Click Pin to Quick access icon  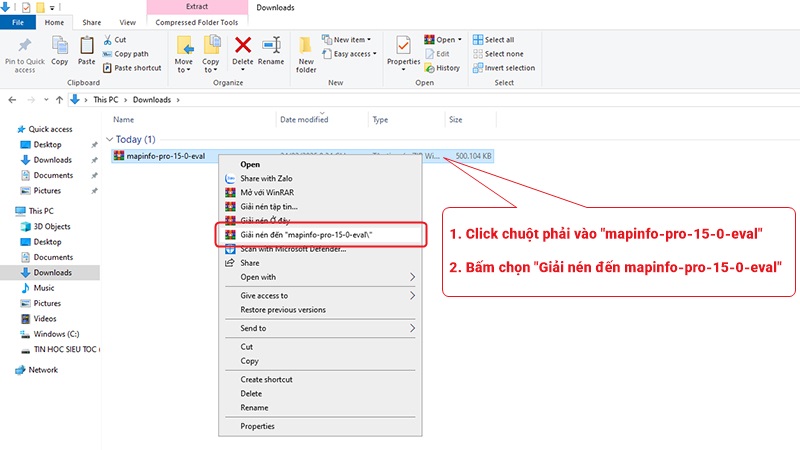(x=24, y=45)
